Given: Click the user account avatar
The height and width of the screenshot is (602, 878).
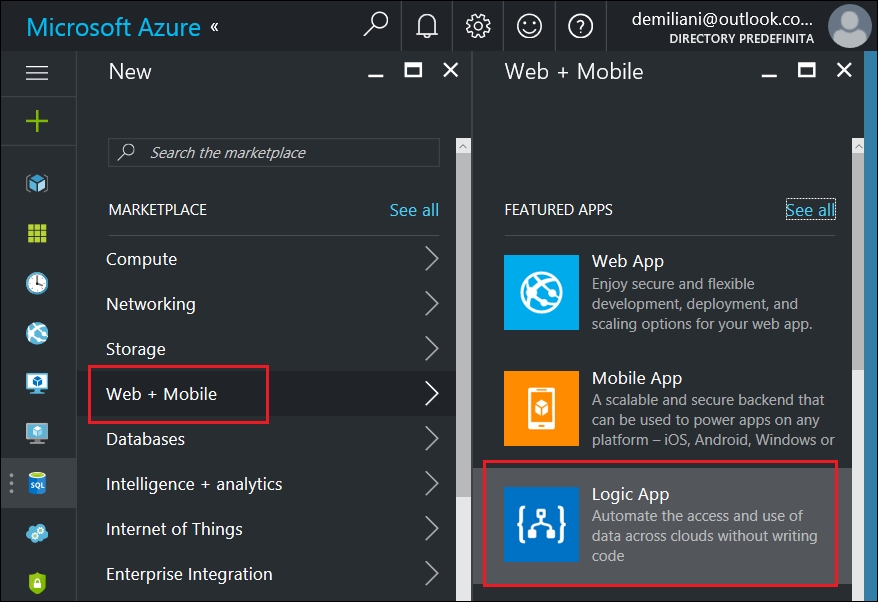Looking at the screenshot, I should [x=849, y=26].
